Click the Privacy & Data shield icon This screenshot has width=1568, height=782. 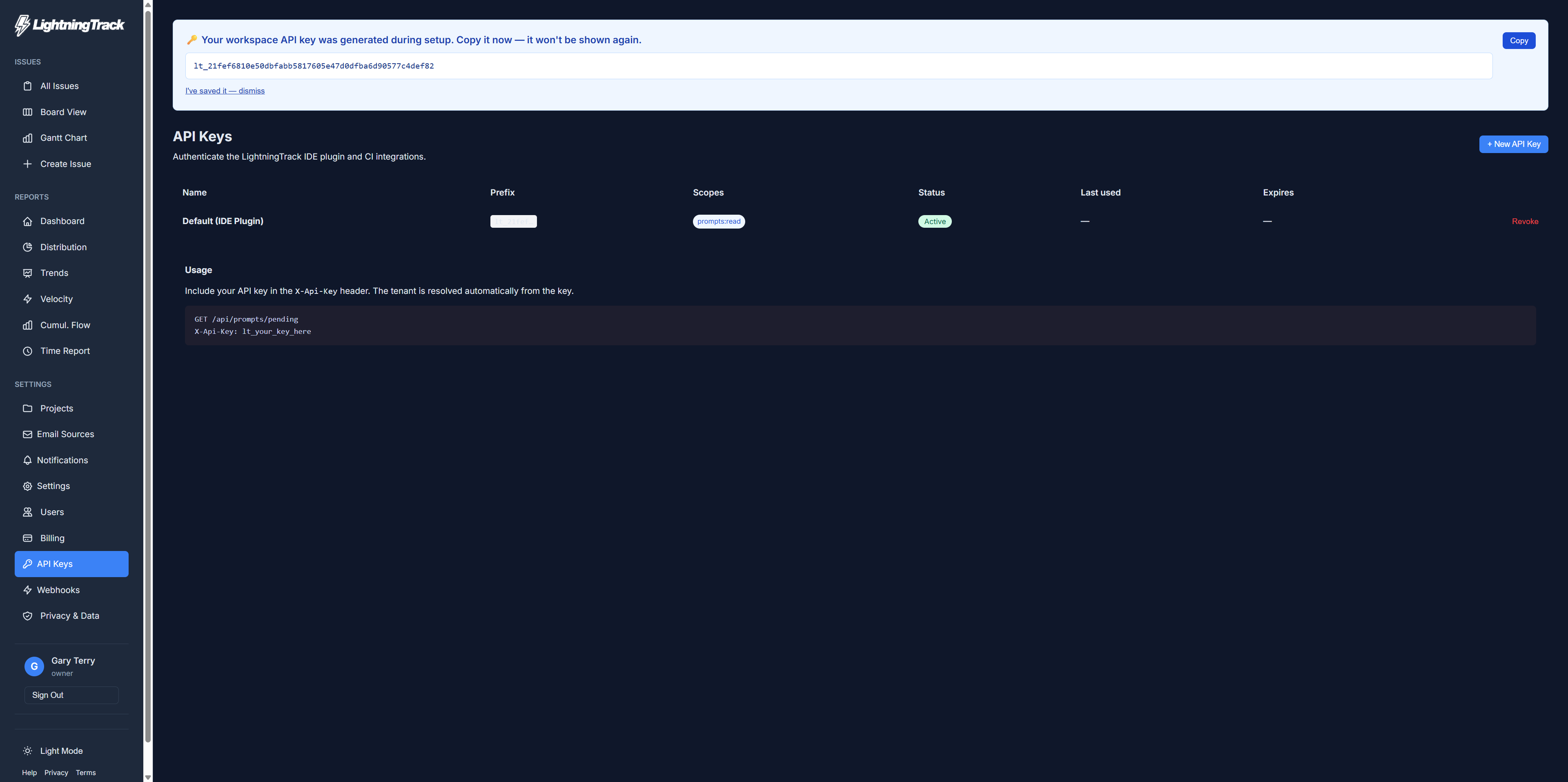coord(27,615)
